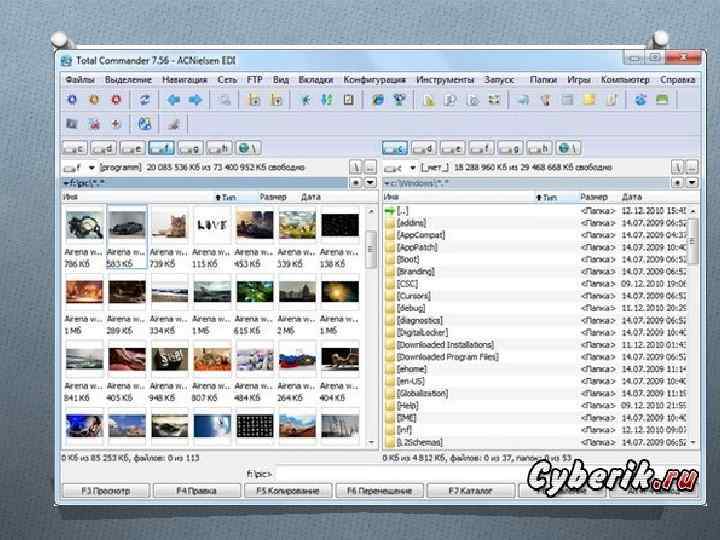720x540 pixels.
Task: Switch left panel to drive h
Action: coord(219,148)
